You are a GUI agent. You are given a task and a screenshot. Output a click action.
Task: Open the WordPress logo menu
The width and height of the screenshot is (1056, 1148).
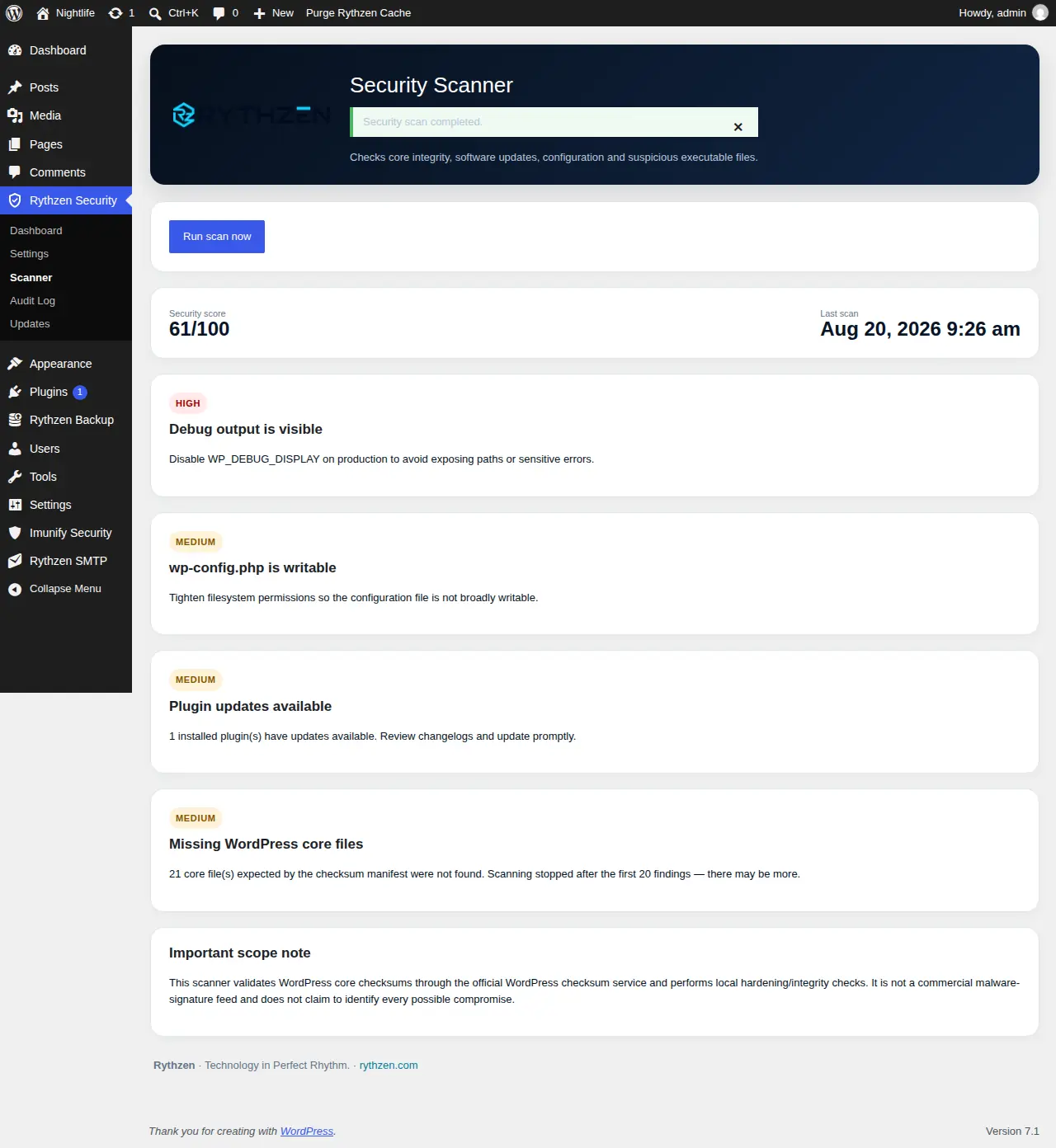tap(14, 13)
